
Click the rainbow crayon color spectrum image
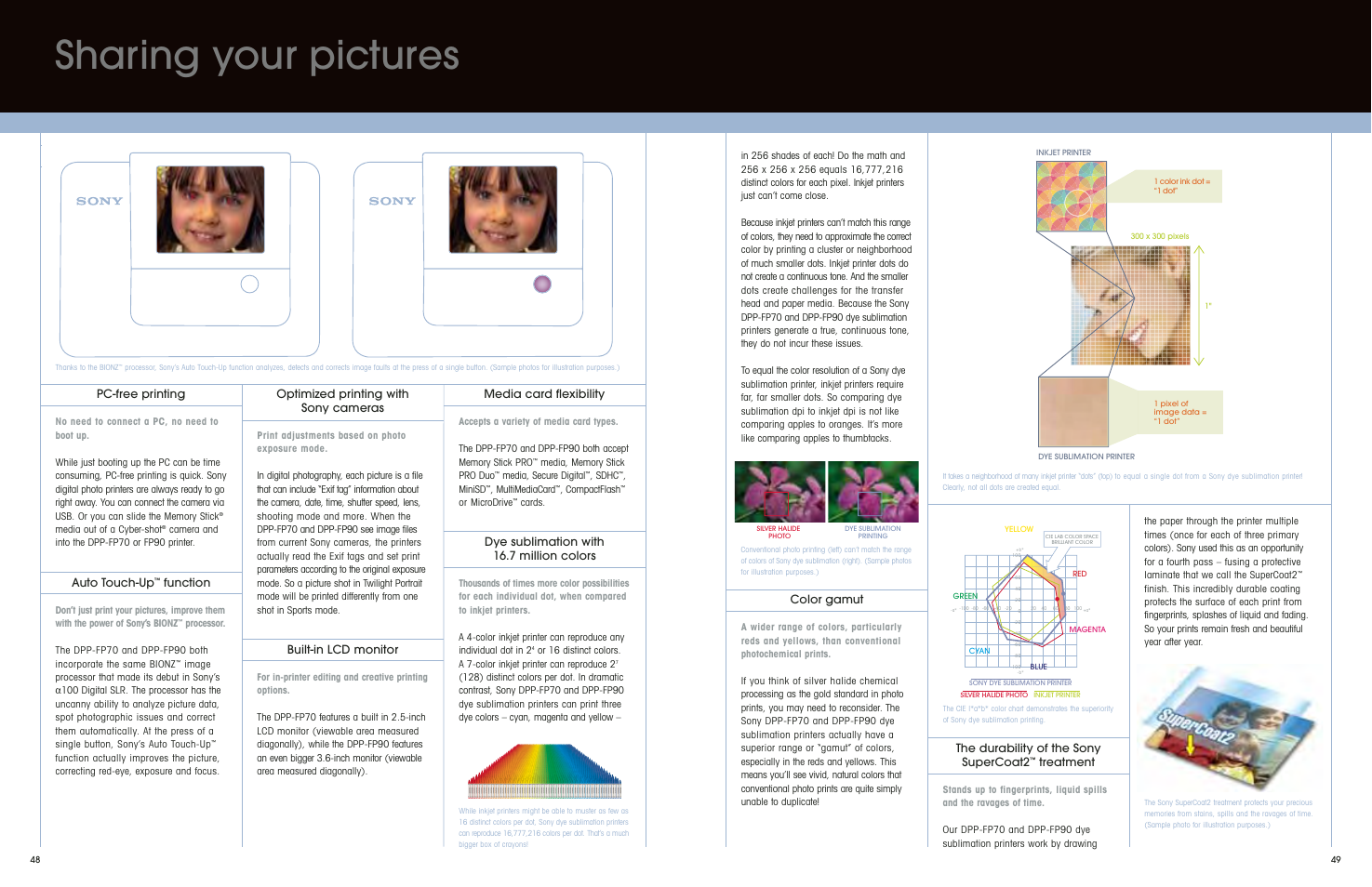pos(543,772)
